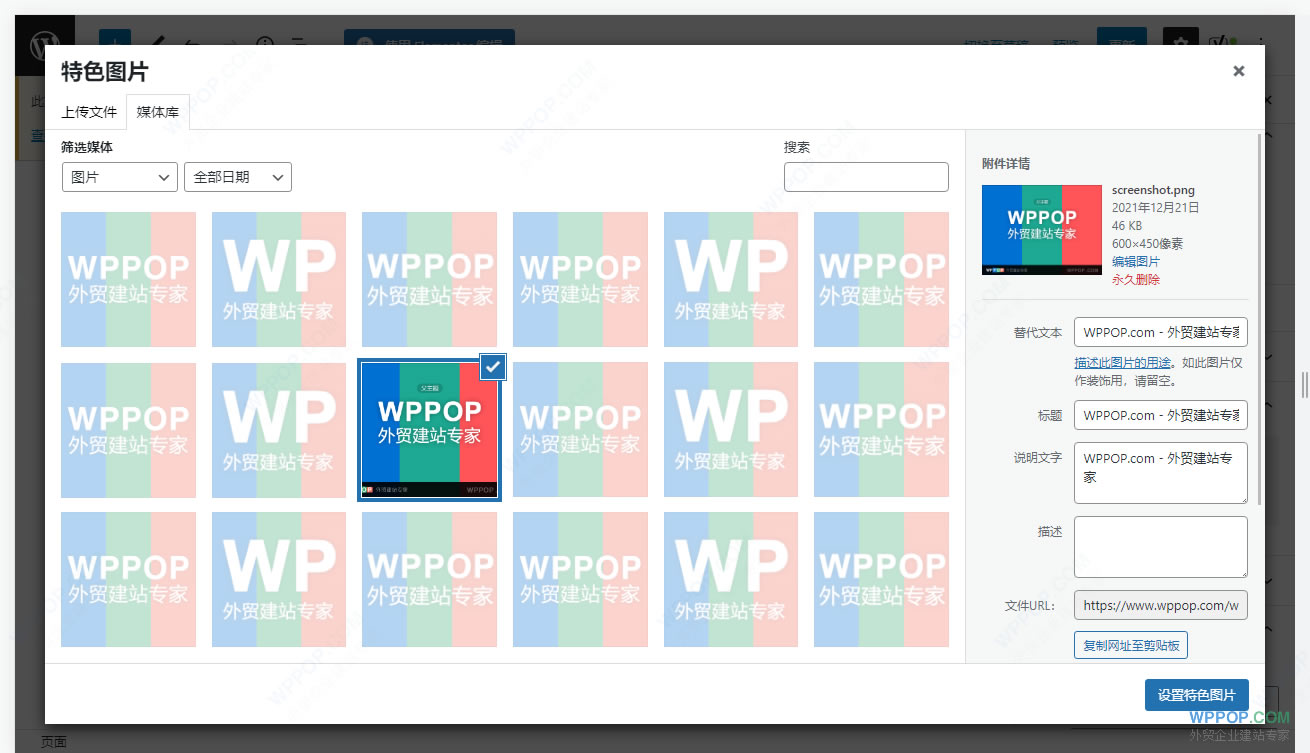
Task: Focus the 标题 input field
Action: [1161, 415]
